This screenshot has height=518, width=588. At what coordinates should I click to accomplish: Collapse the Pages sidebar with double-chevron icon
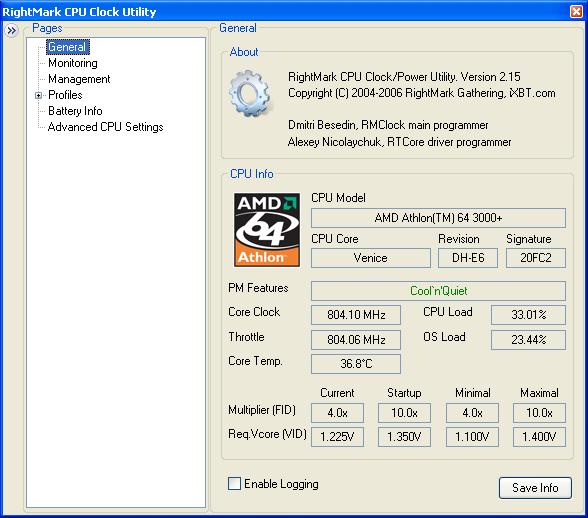pyautogui.click(x=12, y=30)
